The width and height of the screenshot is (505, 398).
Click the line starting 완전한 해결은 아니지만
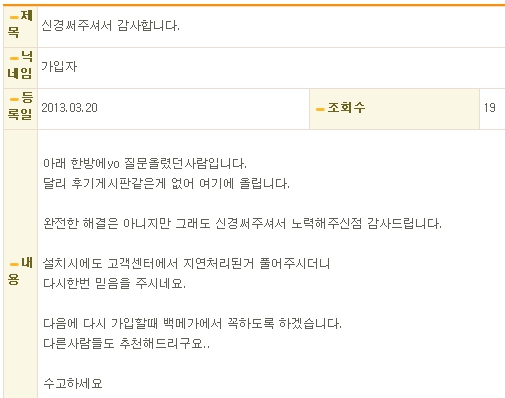tap(242, 223)
